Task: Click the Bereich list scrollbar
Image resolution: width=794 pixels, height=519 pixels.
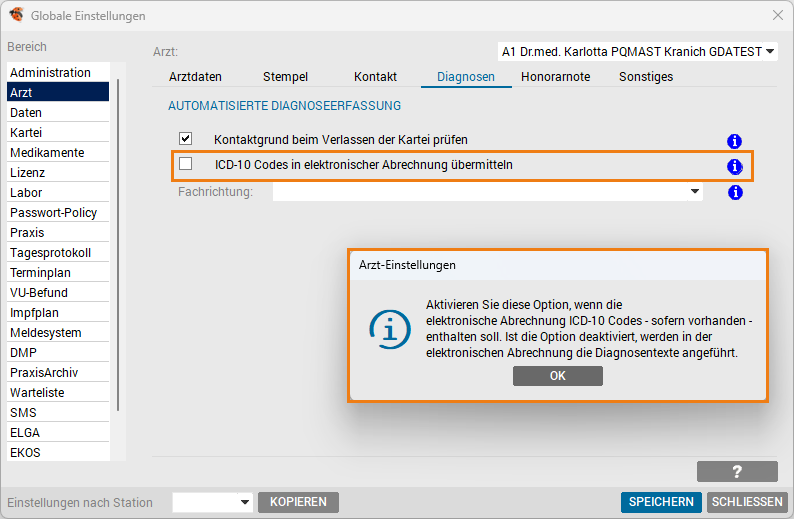Action: 119,240
